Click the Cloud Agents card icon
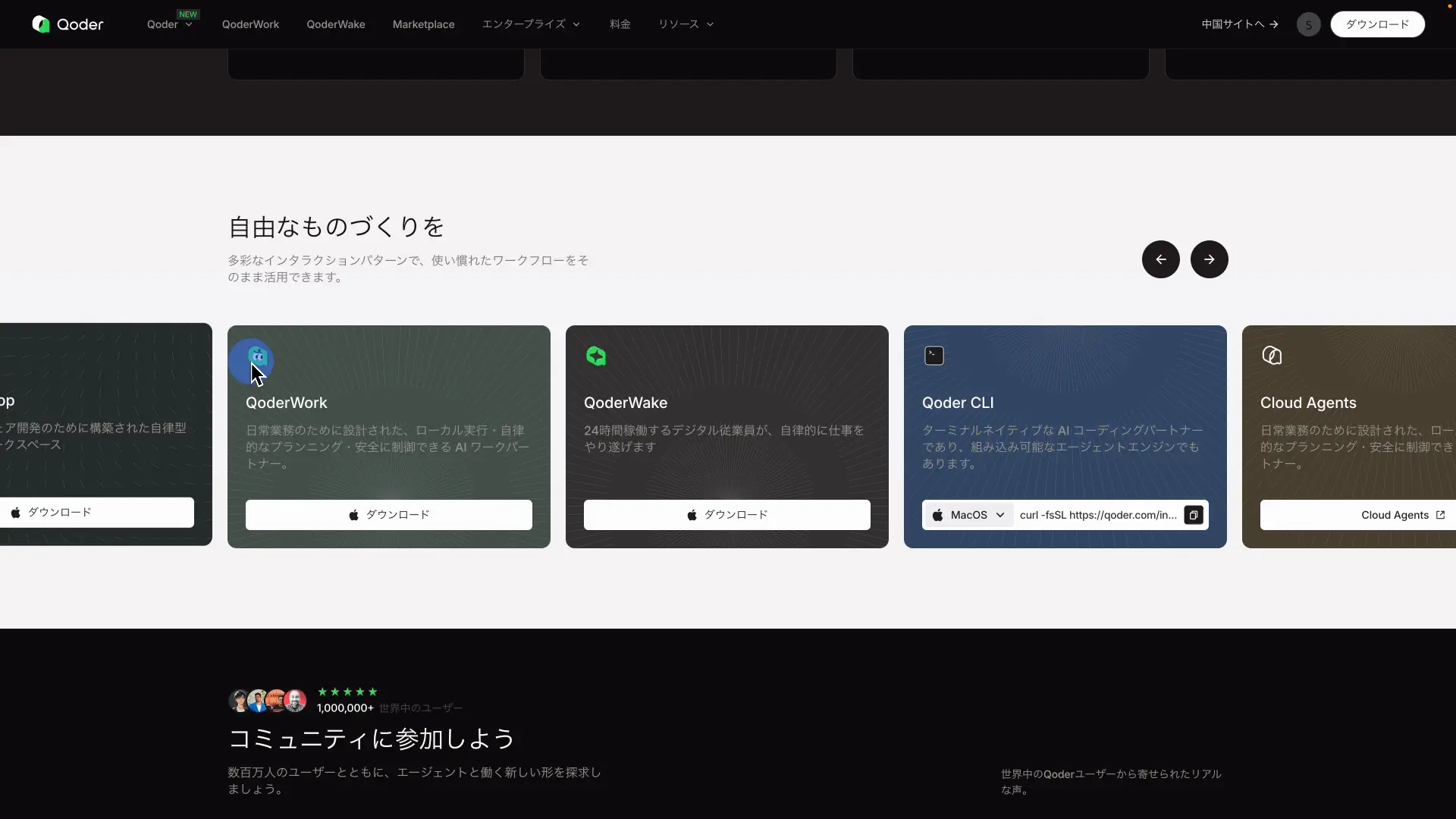Image resolution: width=1456 pixels, height=819 pixels. (x=1272, y=356)
